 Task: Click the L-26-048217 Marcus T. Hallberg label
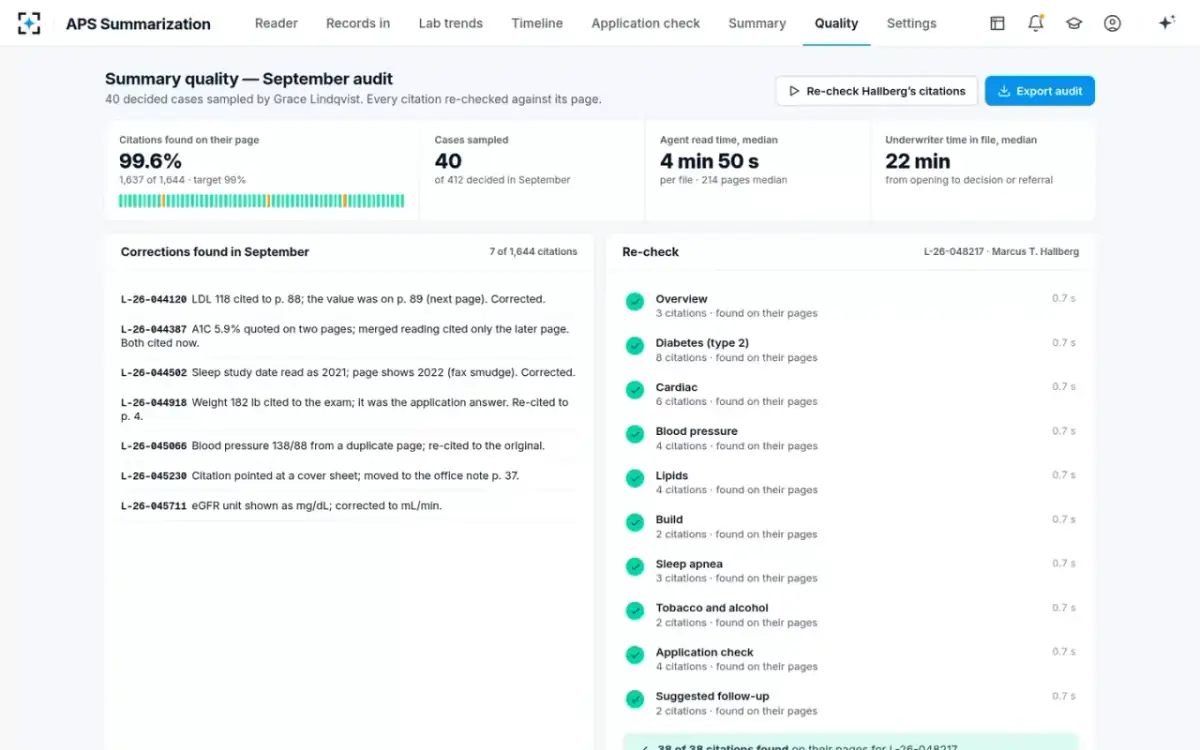click(x=1001, y=252)
